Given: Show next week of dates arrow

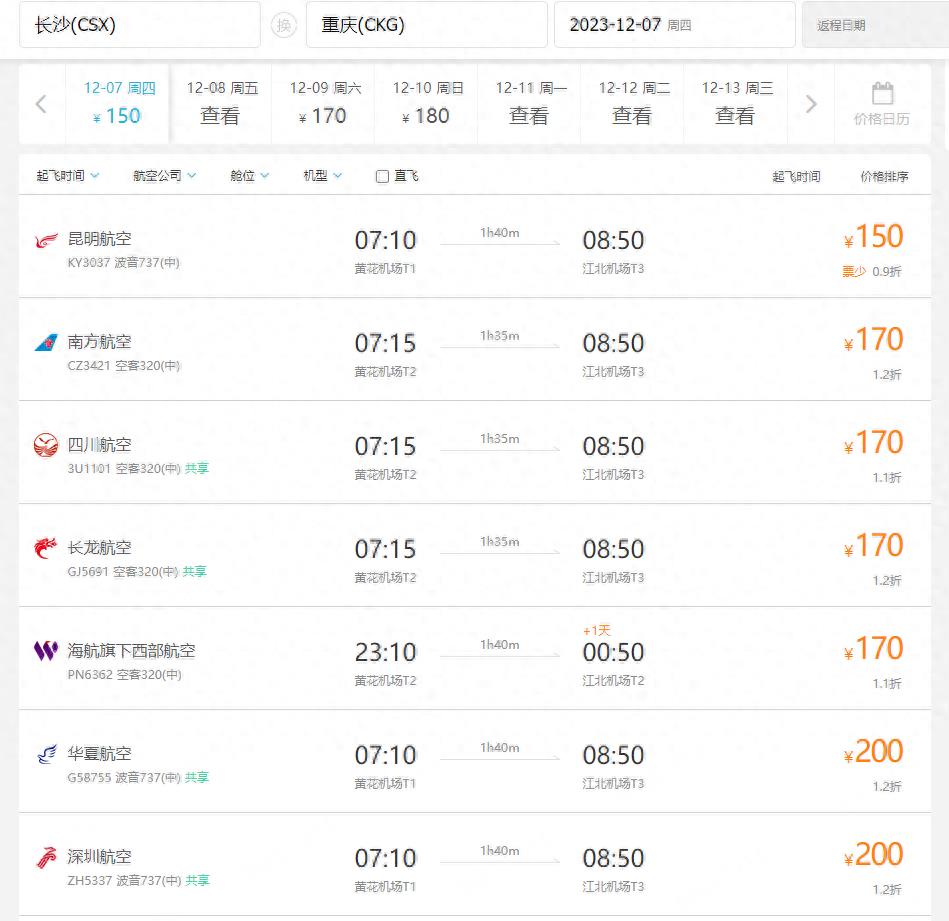Looking at the screenshot, I should pos(811,104).
